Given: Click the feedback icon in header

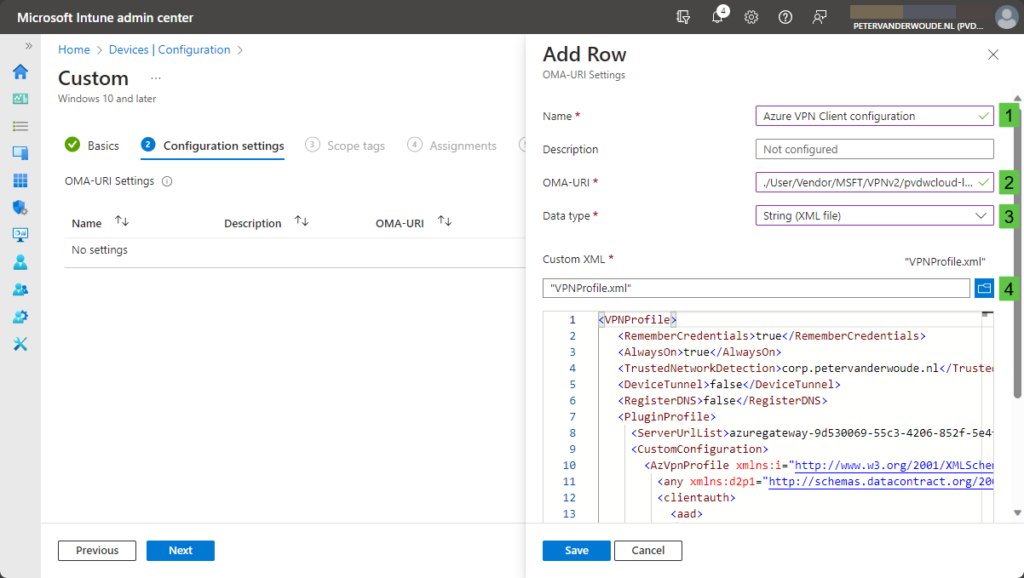Looking at the screenshot, I should (x=820, y=17).
